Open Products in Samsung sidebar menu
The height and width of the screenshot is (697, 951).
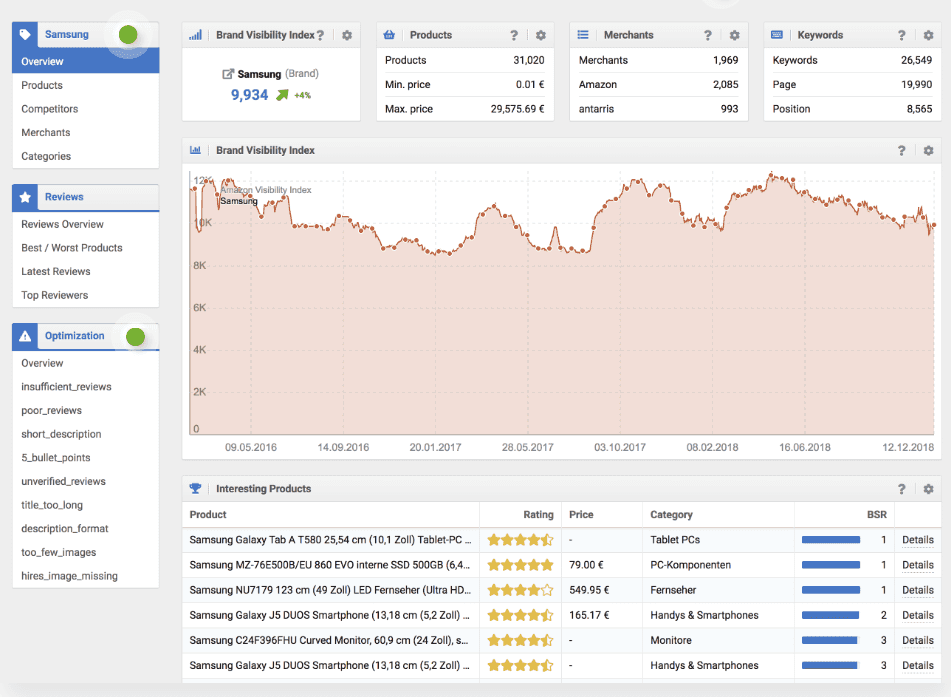42,85
